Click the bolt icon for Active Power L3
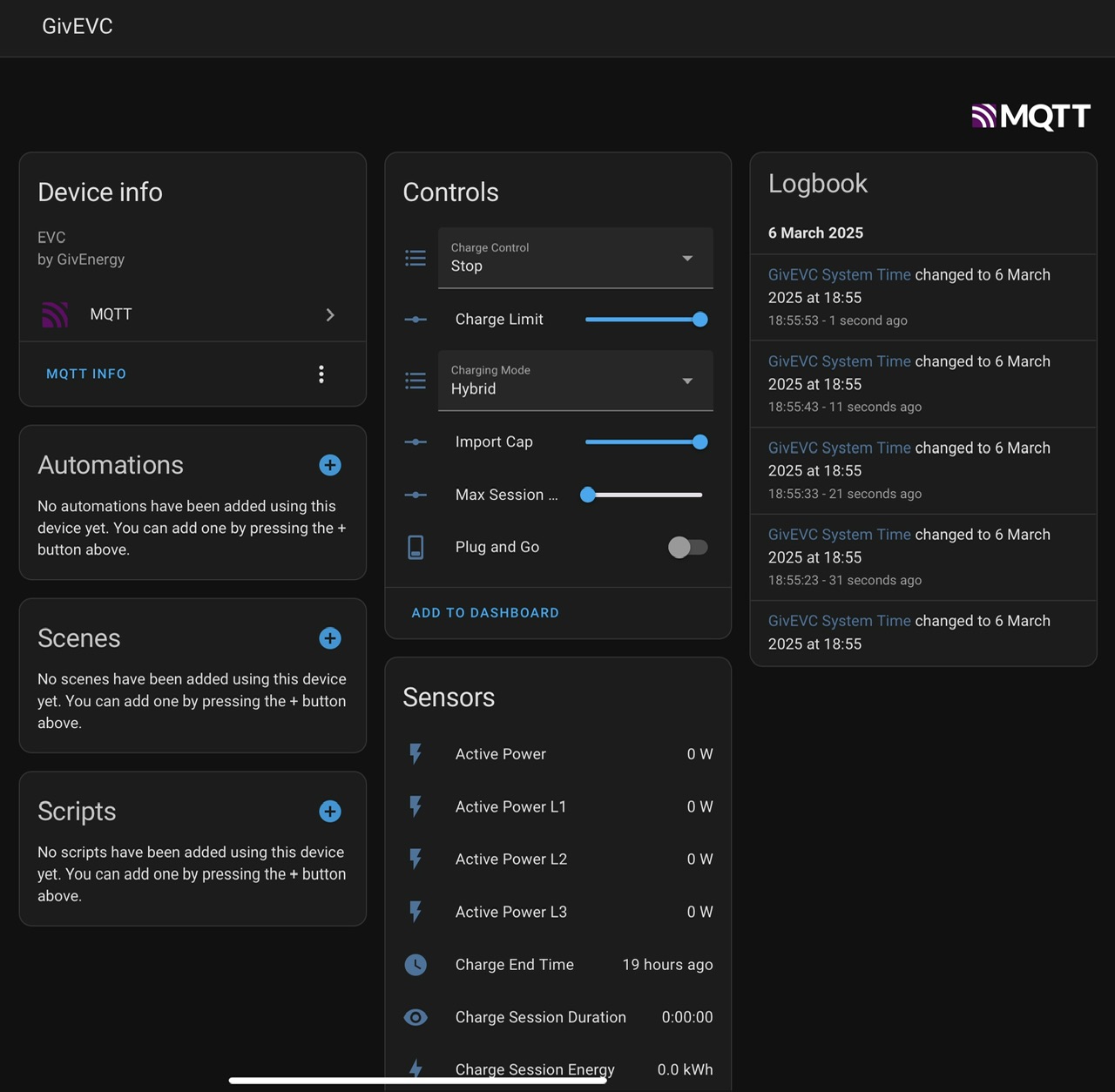This screenshot has height=1092, width=1115. [416, 912]
